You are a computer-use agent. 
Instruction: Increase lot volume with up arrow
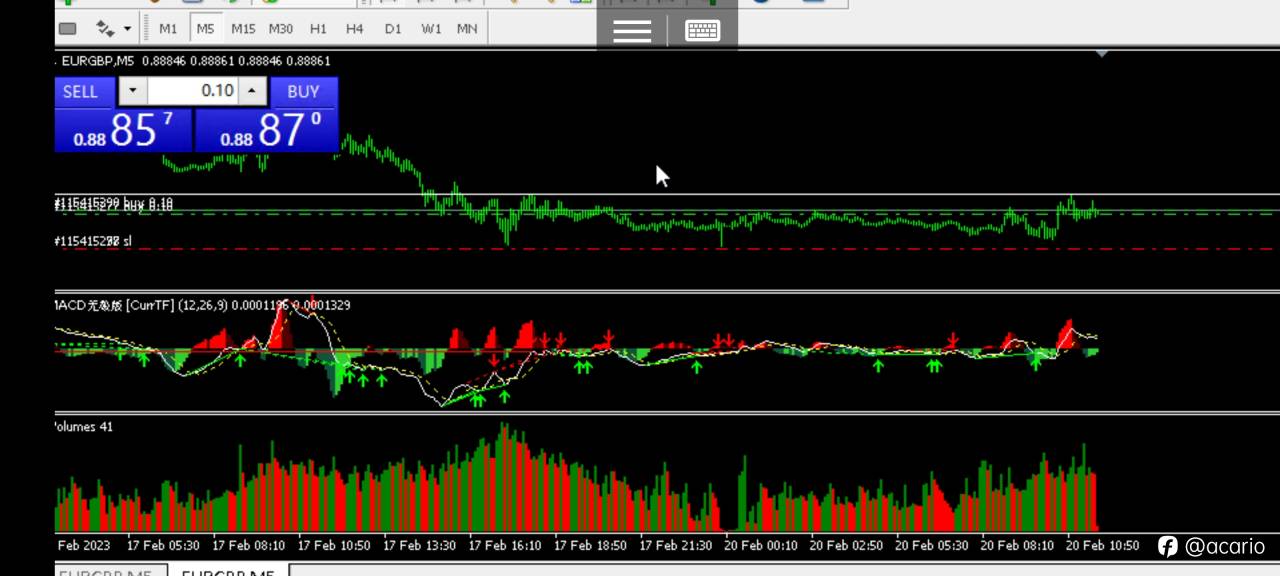coord(252,91)
